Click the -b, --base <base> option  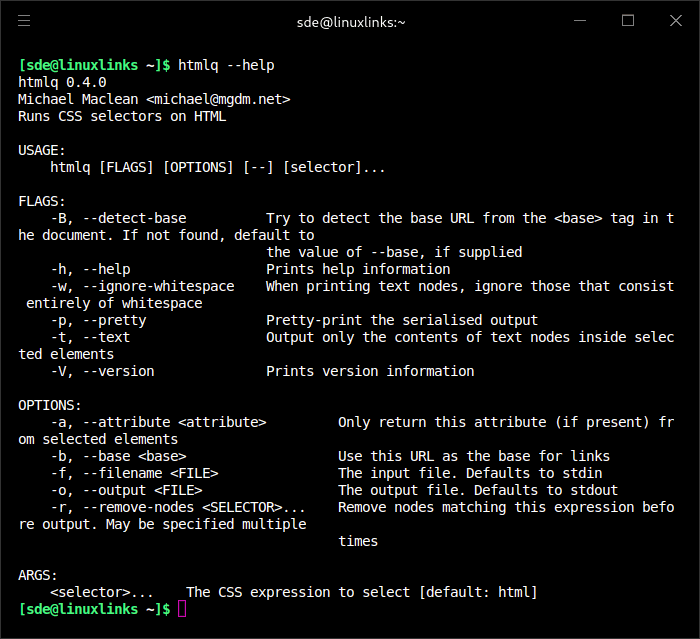(118, 456)
